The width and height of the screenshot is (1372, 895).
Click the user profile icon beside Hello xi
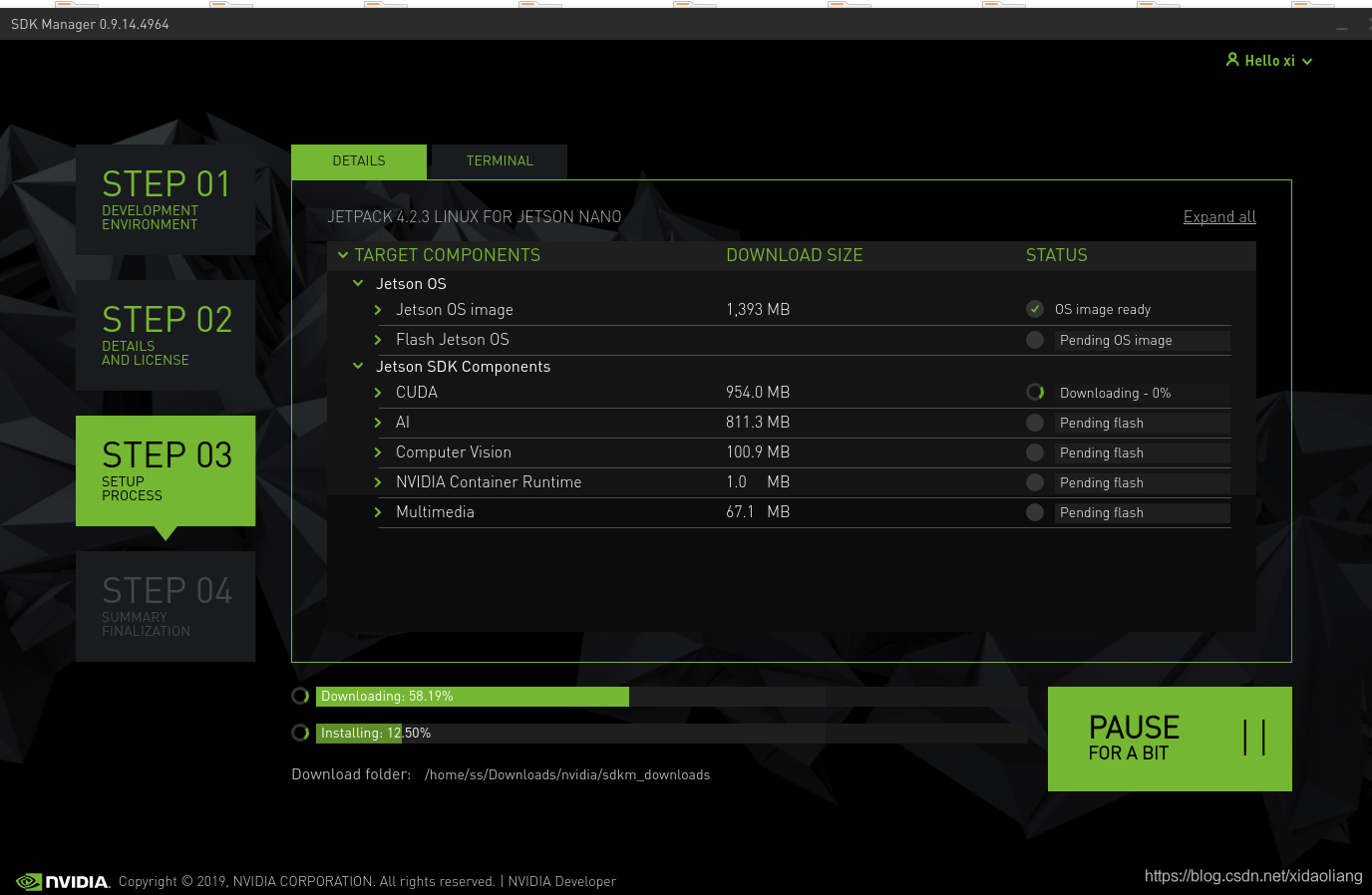coord(1232,60)
